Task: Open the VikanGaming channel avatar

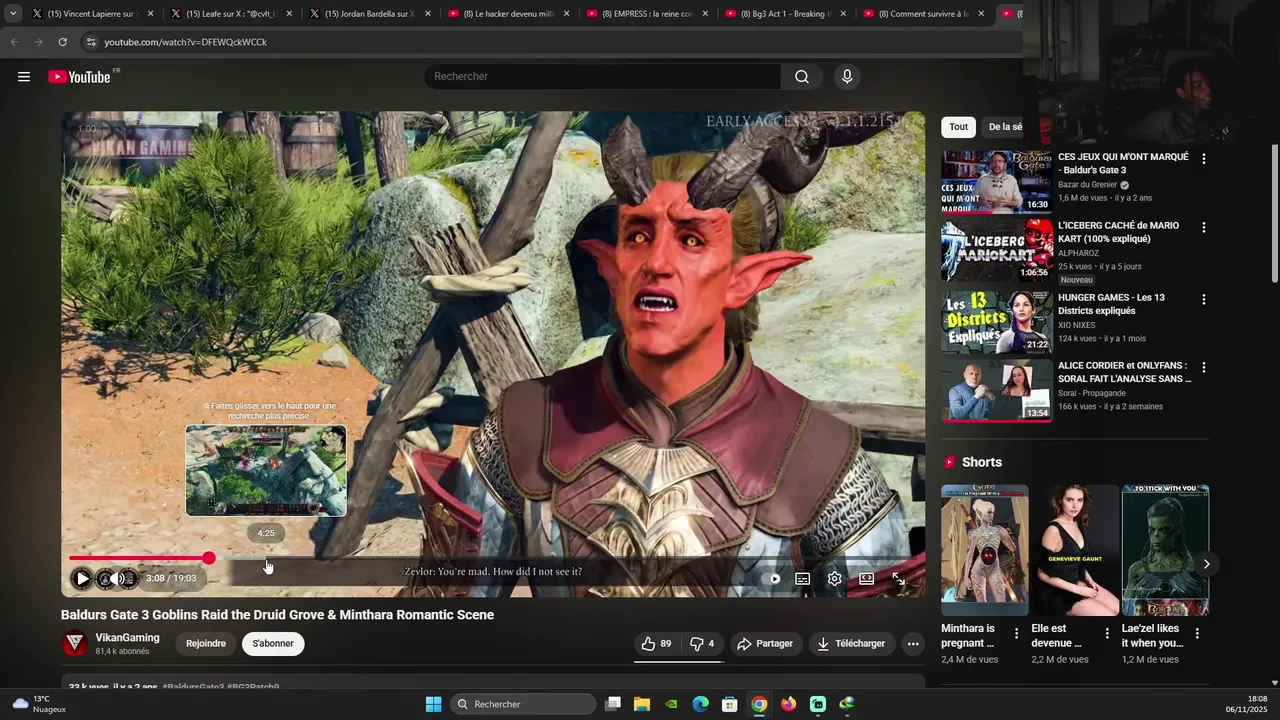Action: point(75,644)
